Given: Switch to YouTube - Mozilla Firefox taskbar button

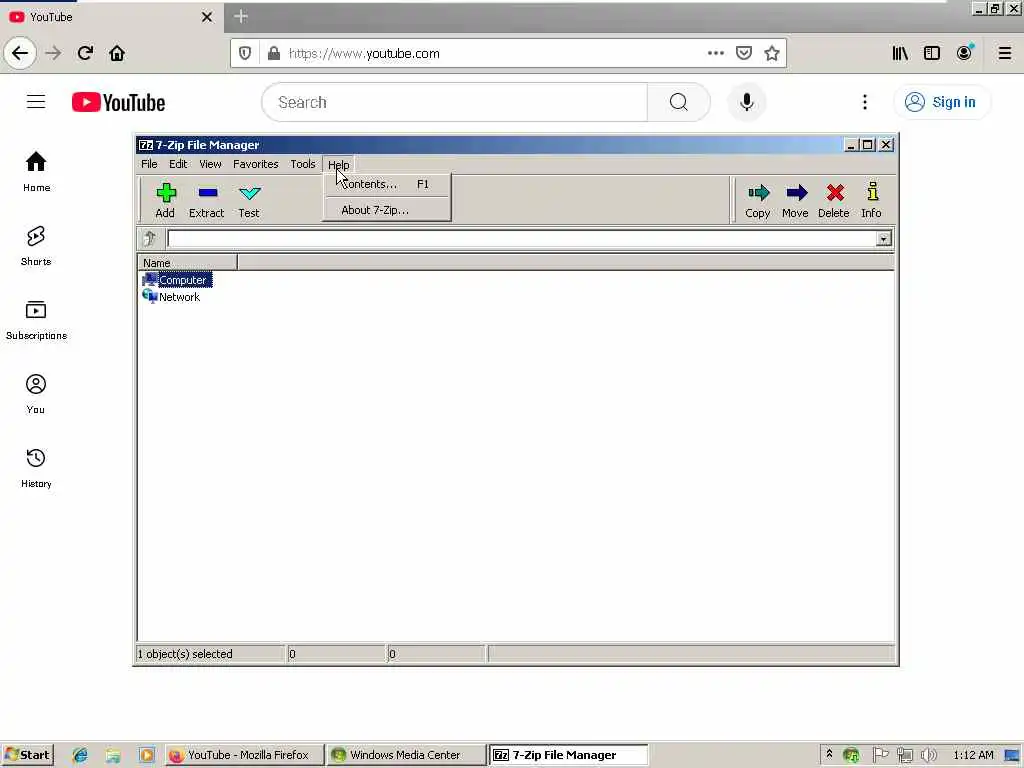Looking at the screenshot, I should 244,755.
